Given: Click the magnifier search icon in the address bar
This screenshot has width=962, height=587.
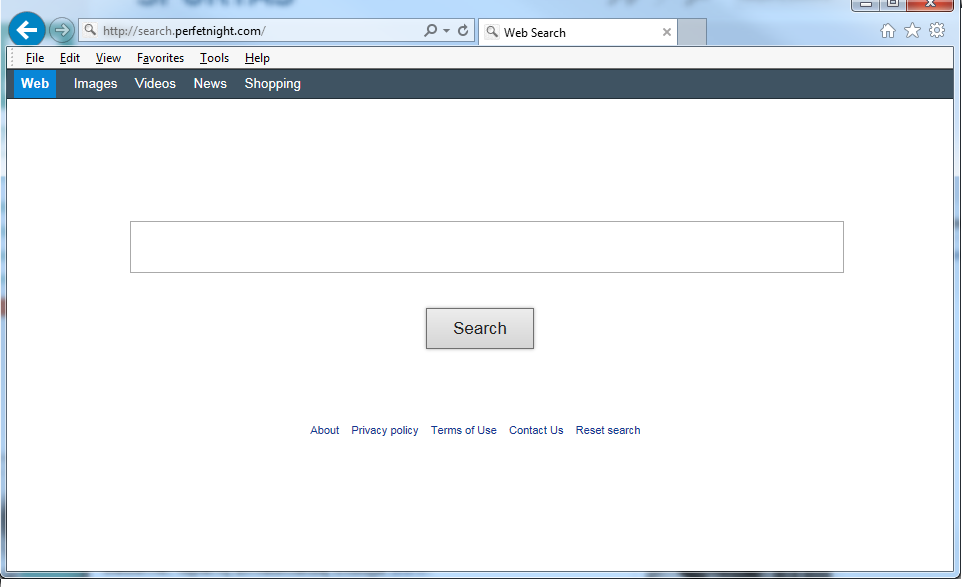Looking at the screenshot, I should pyautogui.click(x=431, y=30).
